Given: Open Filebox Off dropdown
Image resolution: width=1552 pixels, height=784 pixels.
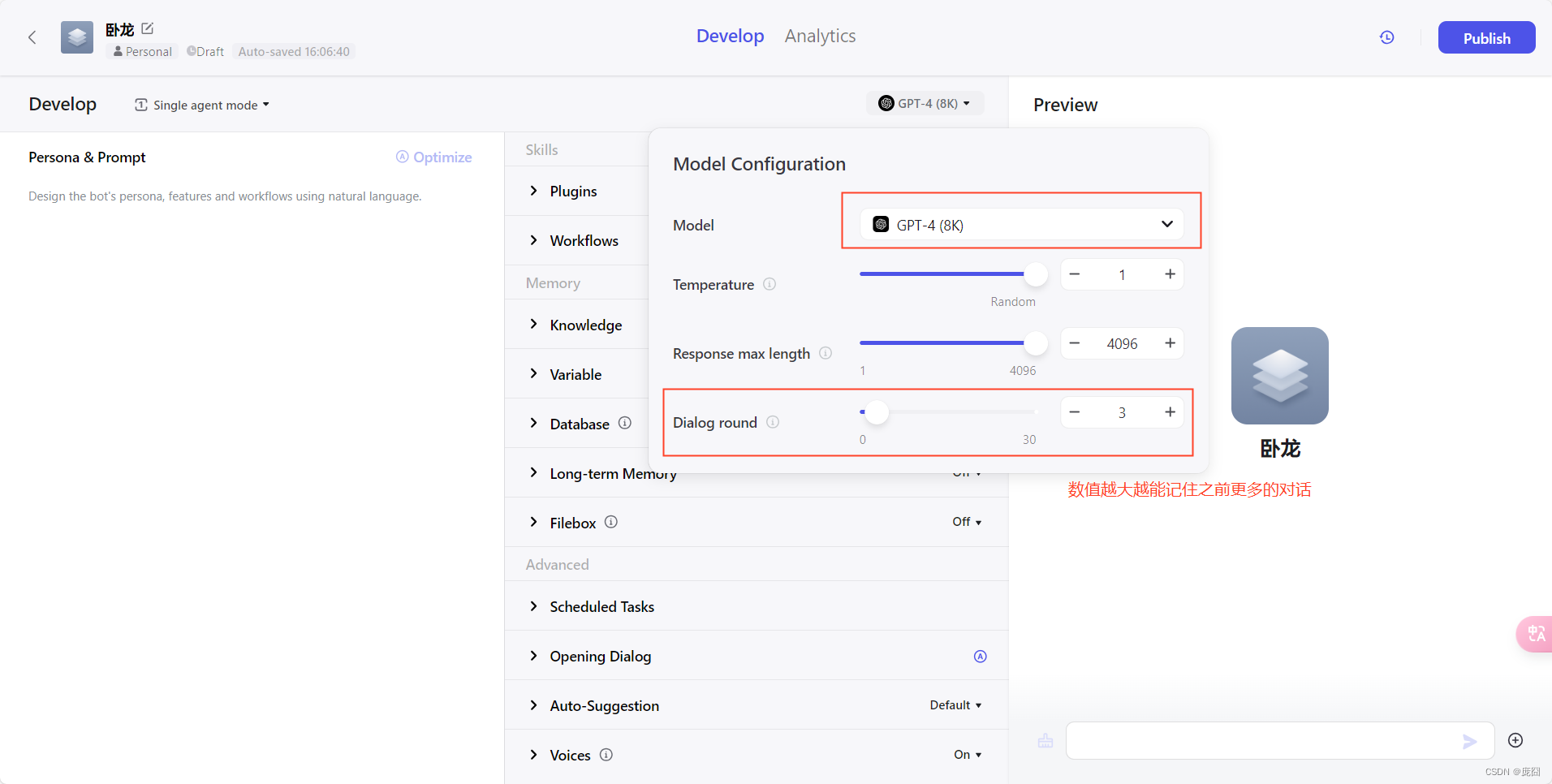Looking at the screenshot, I should (967, 522).
